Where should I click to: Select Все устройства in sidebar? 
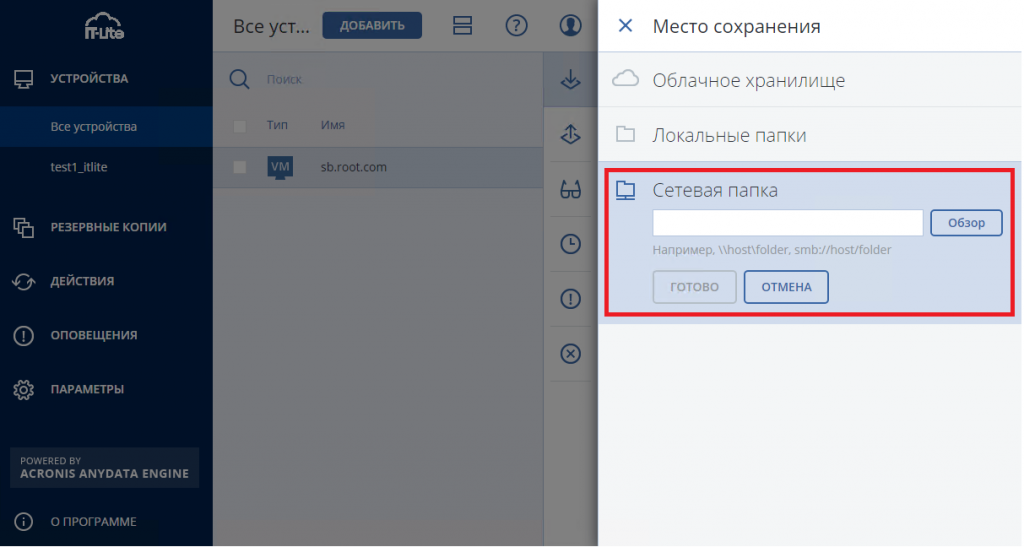(93, 127)
